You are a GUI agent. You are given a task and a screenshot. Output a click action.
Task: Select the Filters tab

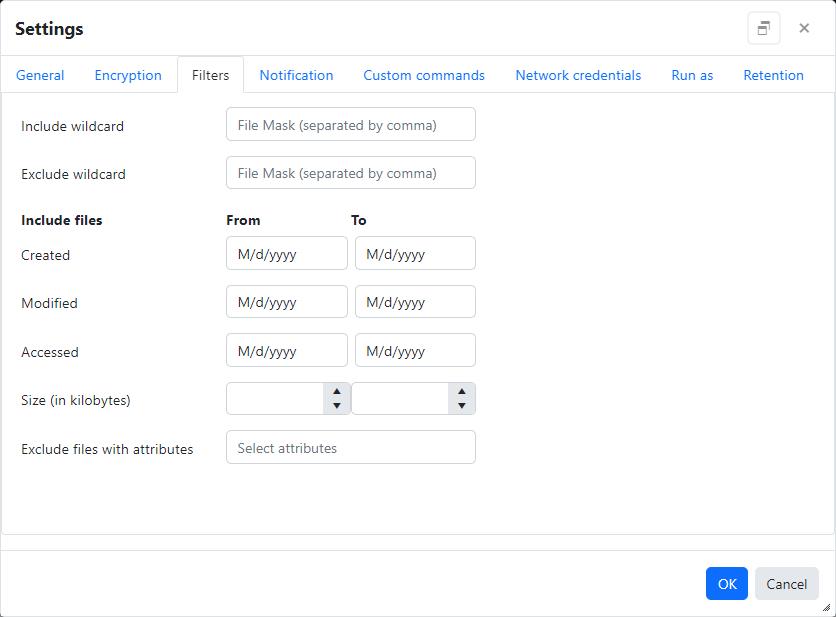(x=211, y=75)
